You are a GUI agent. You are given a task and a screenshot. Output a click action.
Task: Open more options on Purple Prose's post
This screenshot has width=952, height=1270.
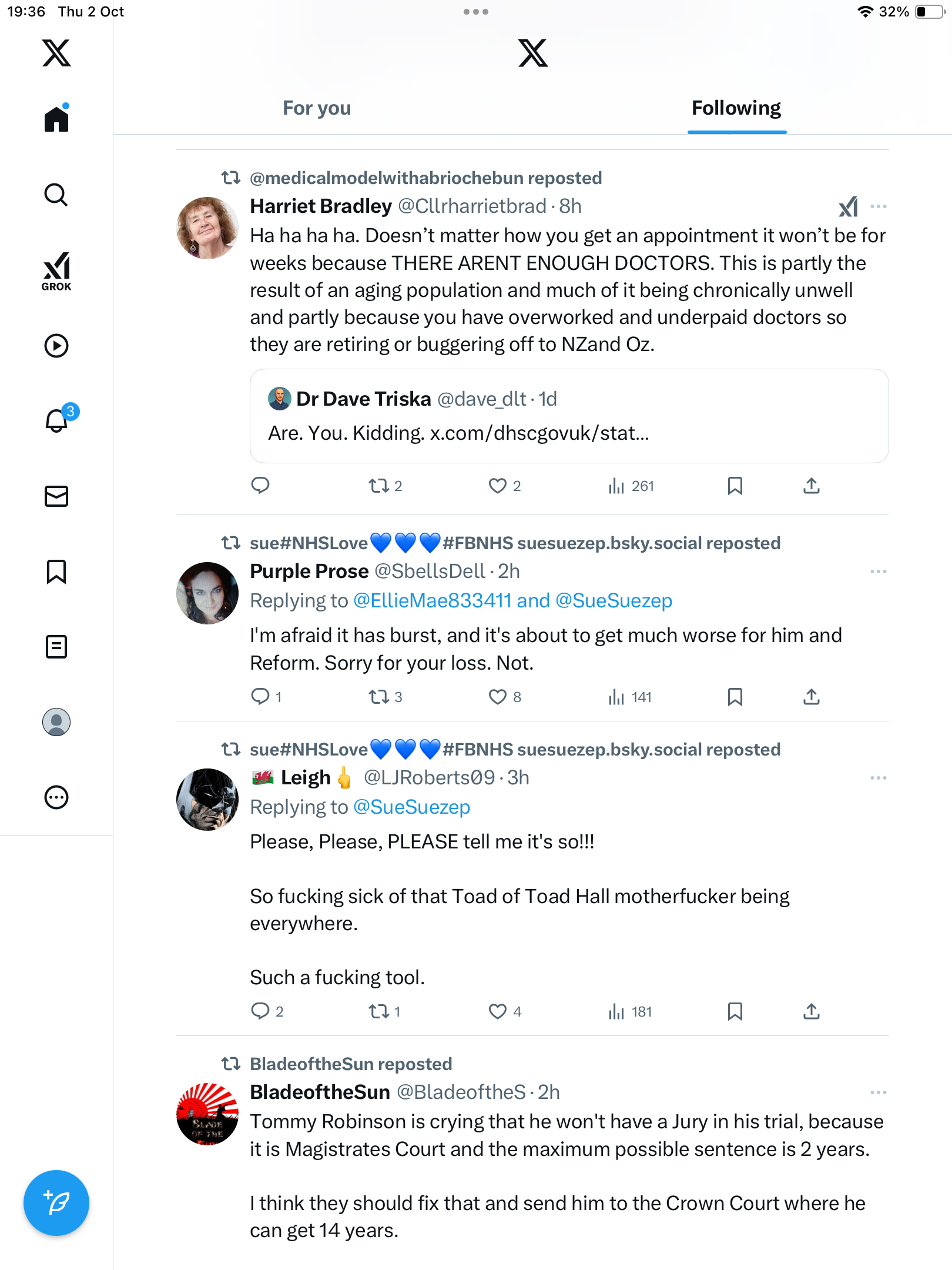[x=878, y=571]
